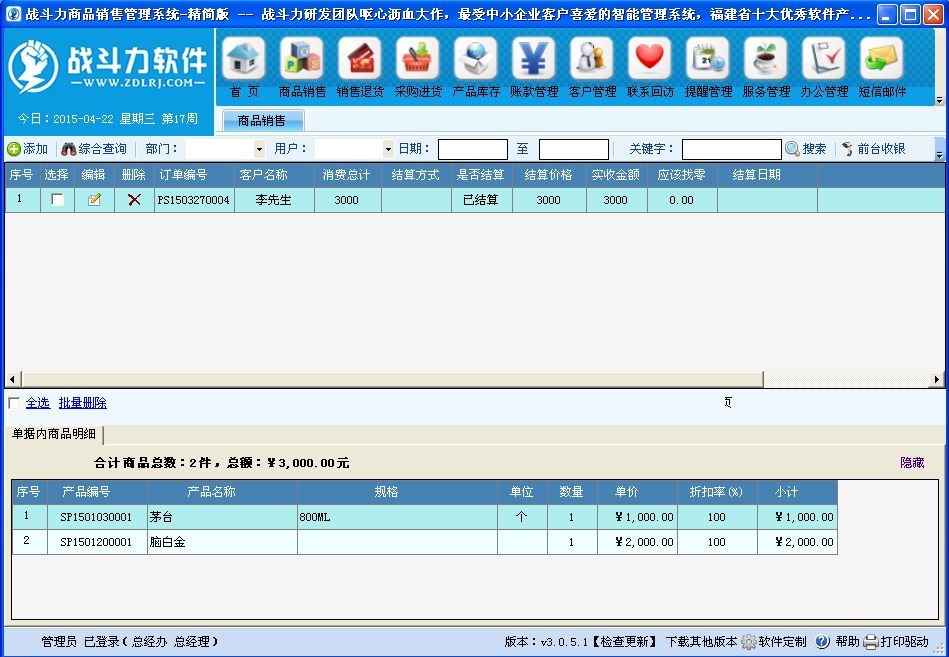Click the 批量删除 link

click(82, 403)
